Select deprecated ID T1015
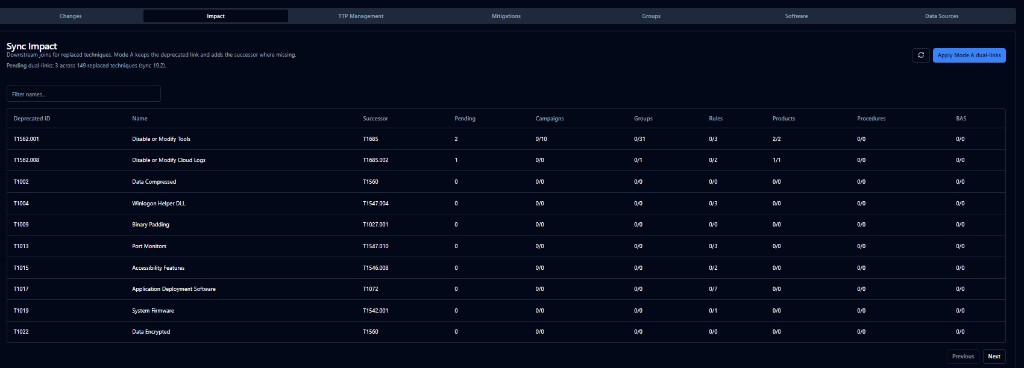1024x368 pixels. [21, 268]
